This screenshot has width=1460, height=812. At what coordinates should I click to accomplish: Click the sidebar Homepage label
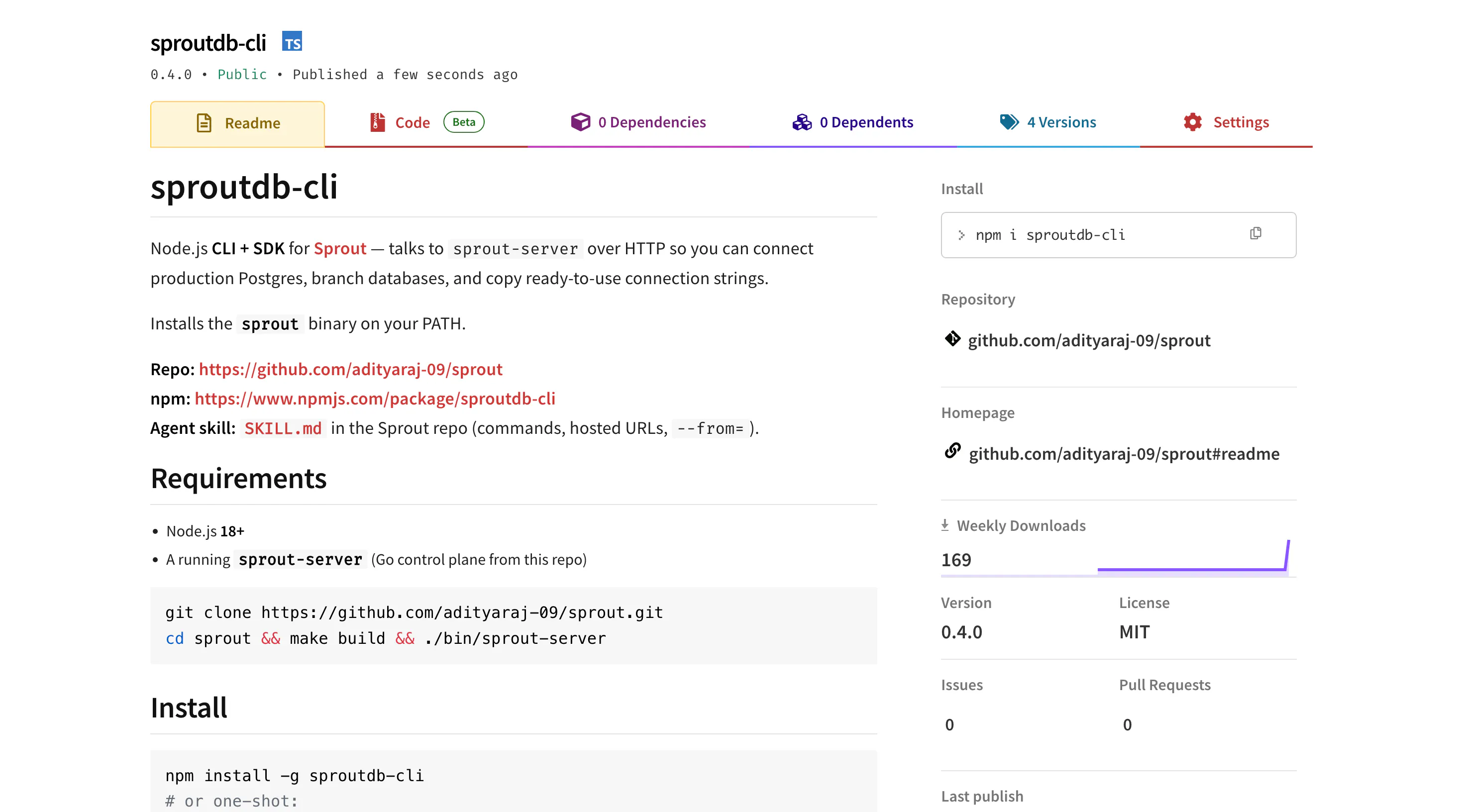click(978, 412)
